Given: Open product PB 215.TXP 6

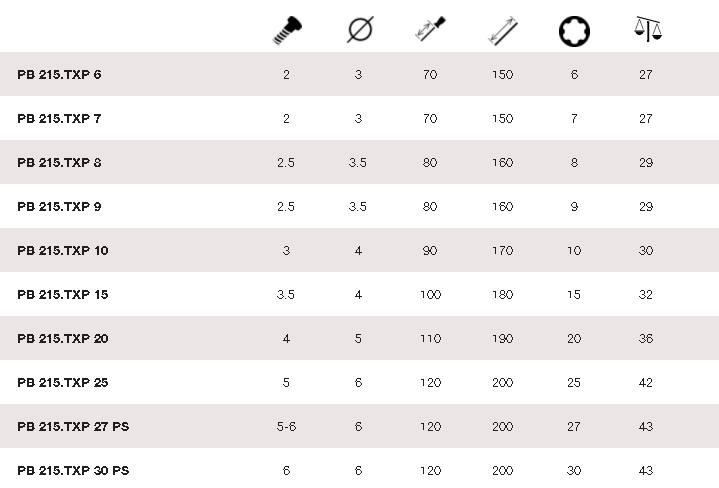Looking at the screenshot, I should 59,75.
